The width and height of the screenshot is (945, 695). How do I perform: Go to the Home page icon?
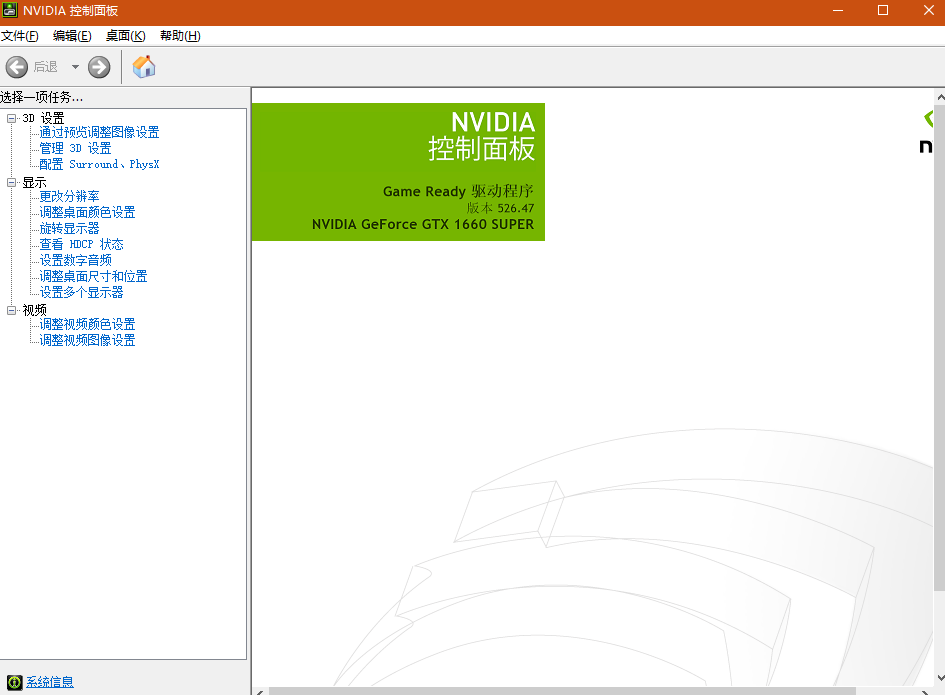(144, 66)
